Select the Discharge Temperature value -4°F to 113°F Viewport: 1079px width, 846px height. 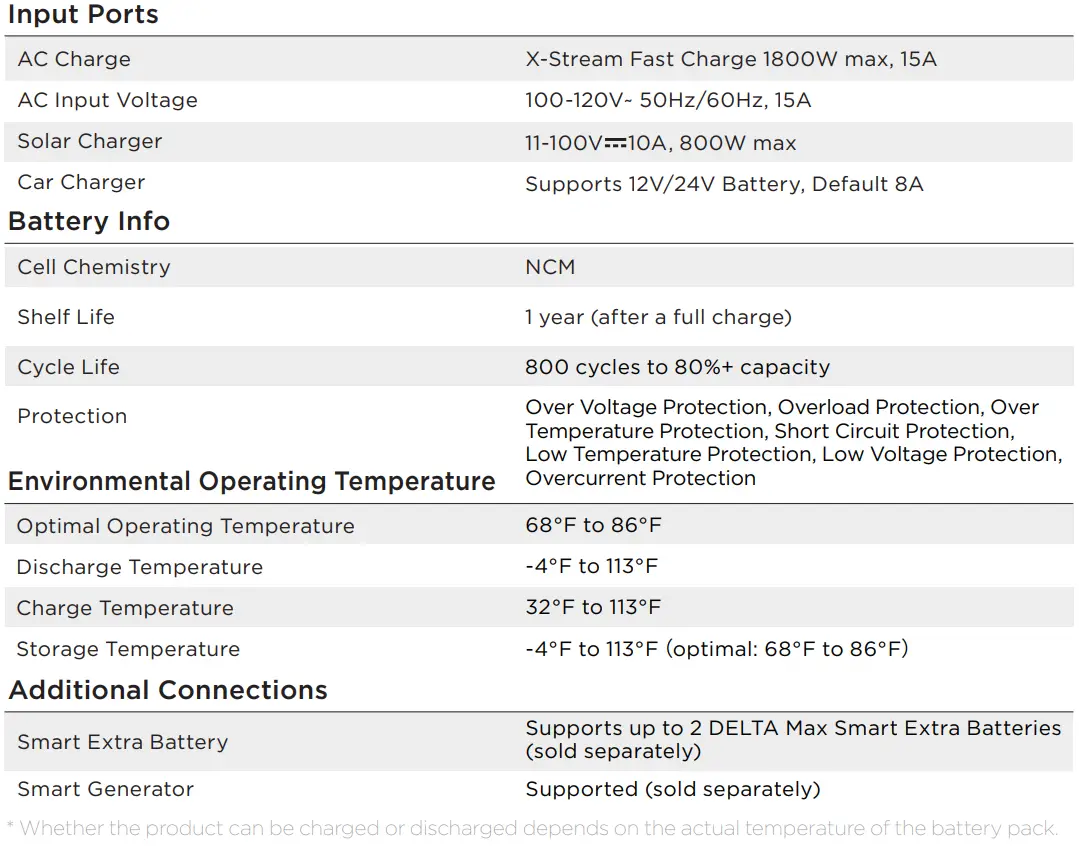click(592, 566)
